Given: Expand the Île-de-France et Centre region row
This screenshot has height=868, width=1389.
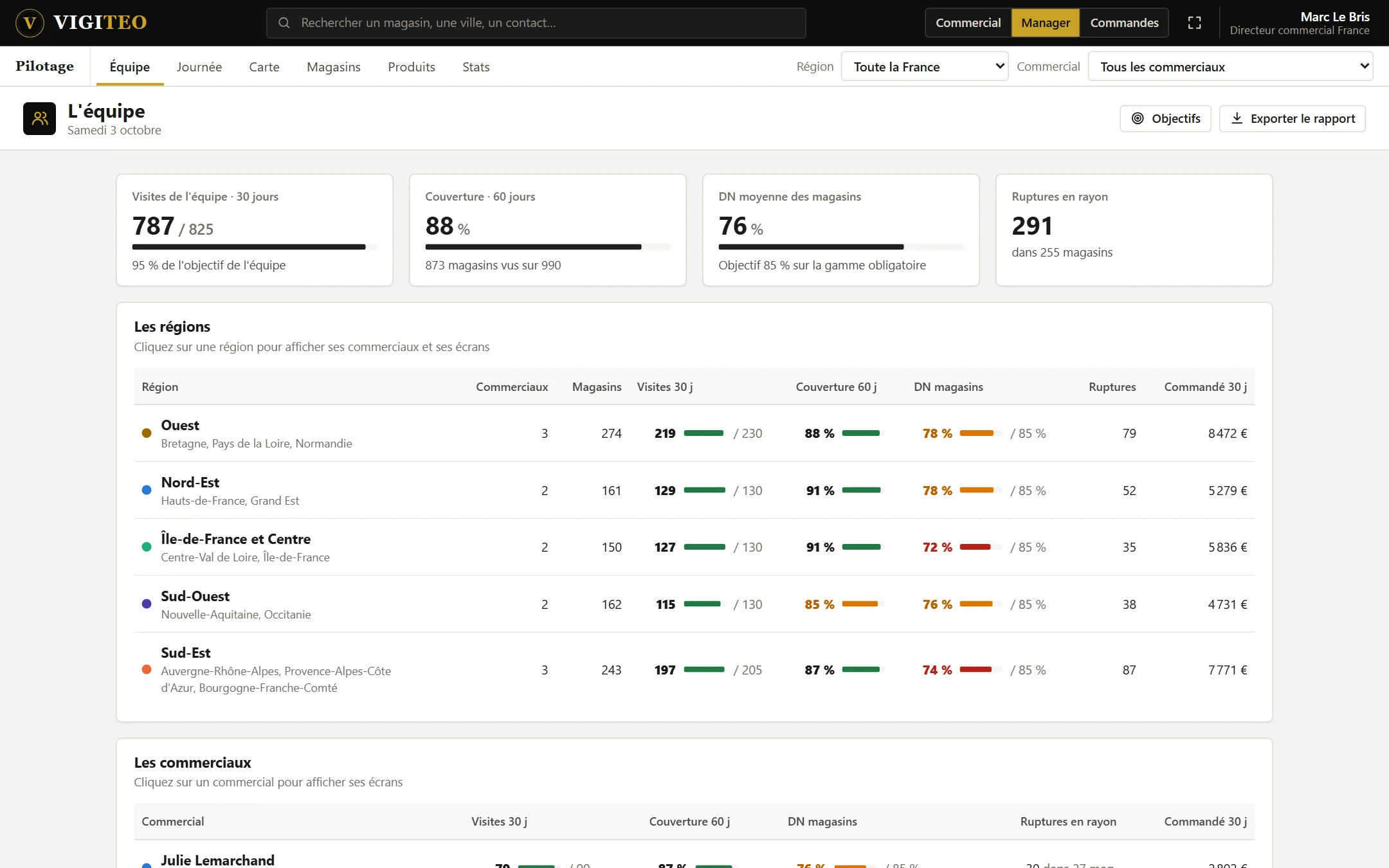Looking at the screenshot, I should pos(694,547).
